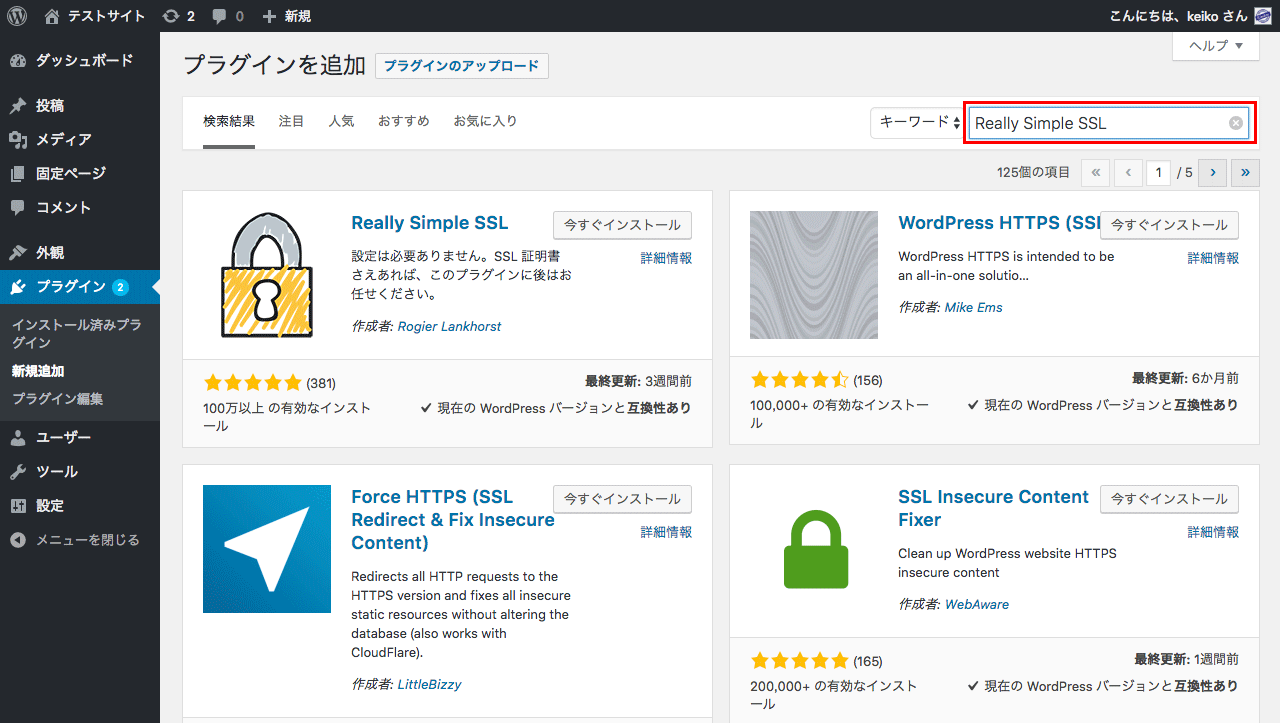Open 詳細情報 for WordPress HTTPS
The image size is (1280, 723).
[x=1213, y=258]
